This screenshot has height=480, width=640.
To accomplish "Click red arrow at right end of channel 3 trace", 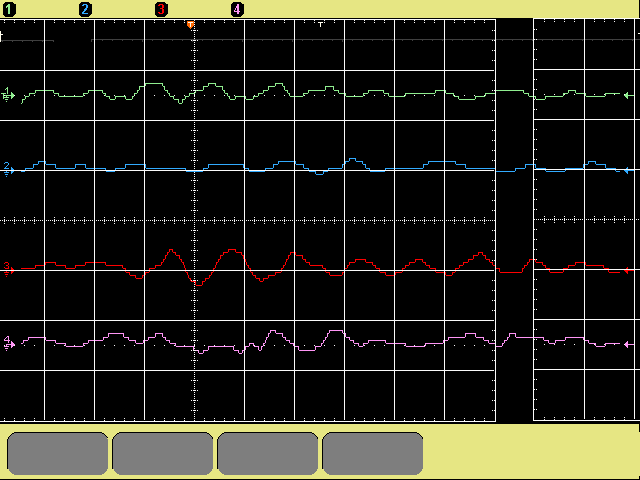I will [629, 270].
